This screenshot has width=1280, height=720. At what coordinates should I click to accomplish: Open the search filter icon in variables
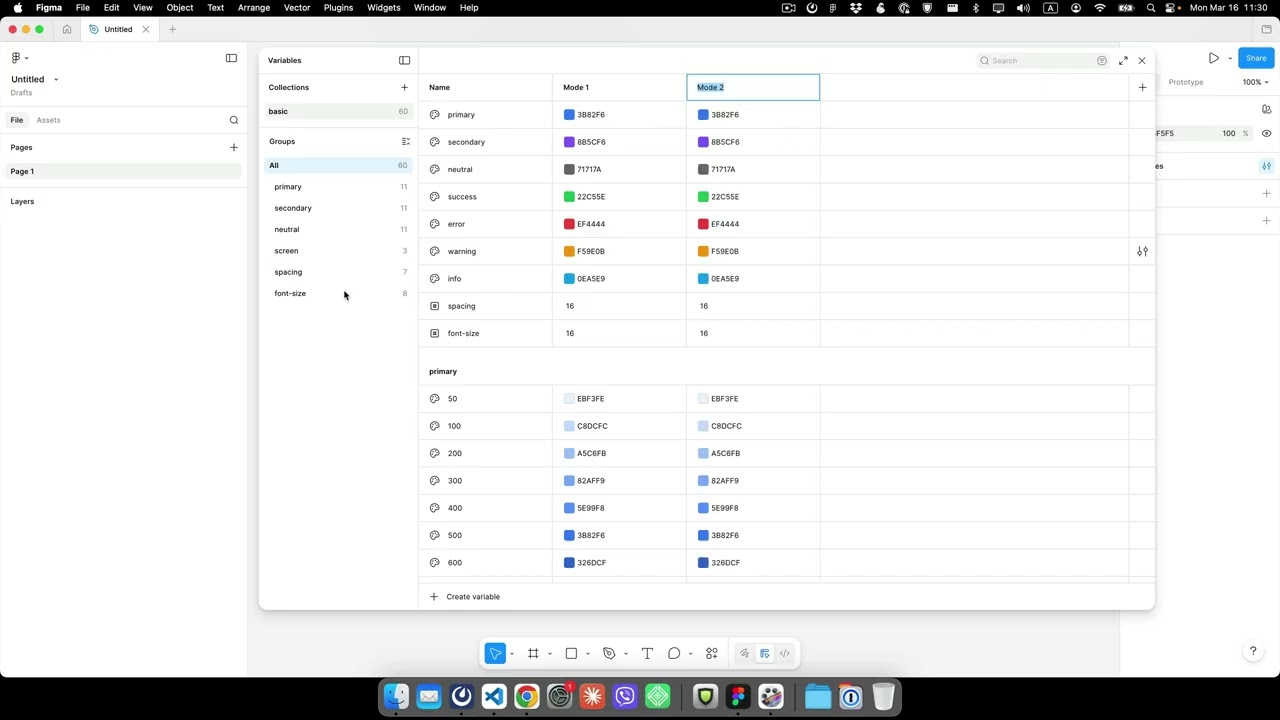pyautogui.click(x=1102, y=61)
